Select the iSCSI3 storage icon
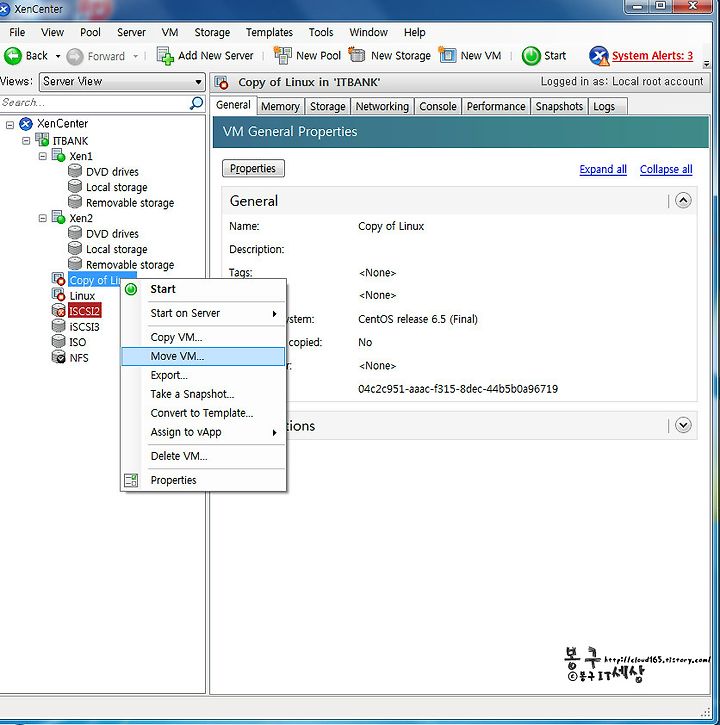The image size is (720, 725). [59, 326]
